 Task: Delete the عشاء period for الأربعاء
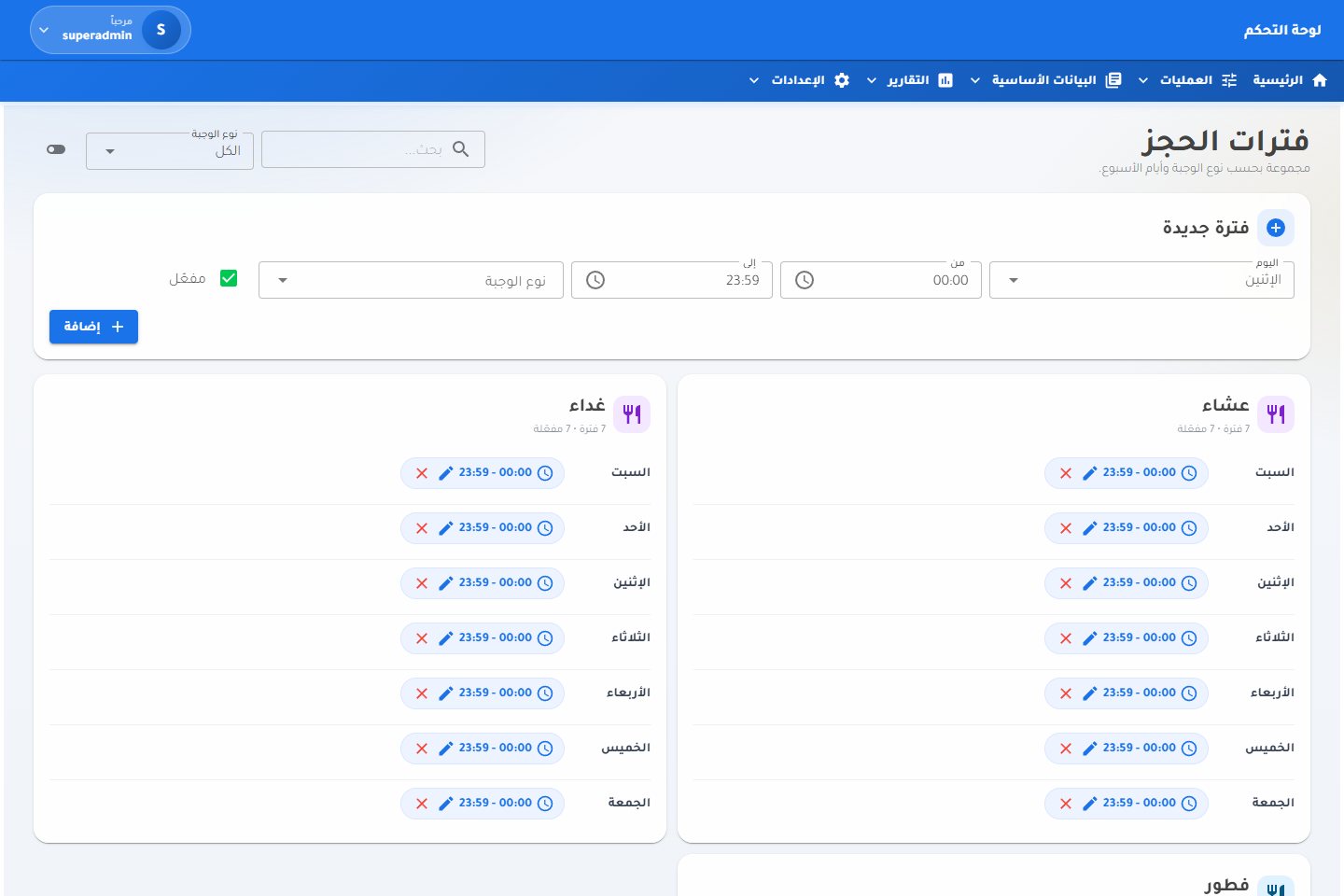coord(1066,693)
